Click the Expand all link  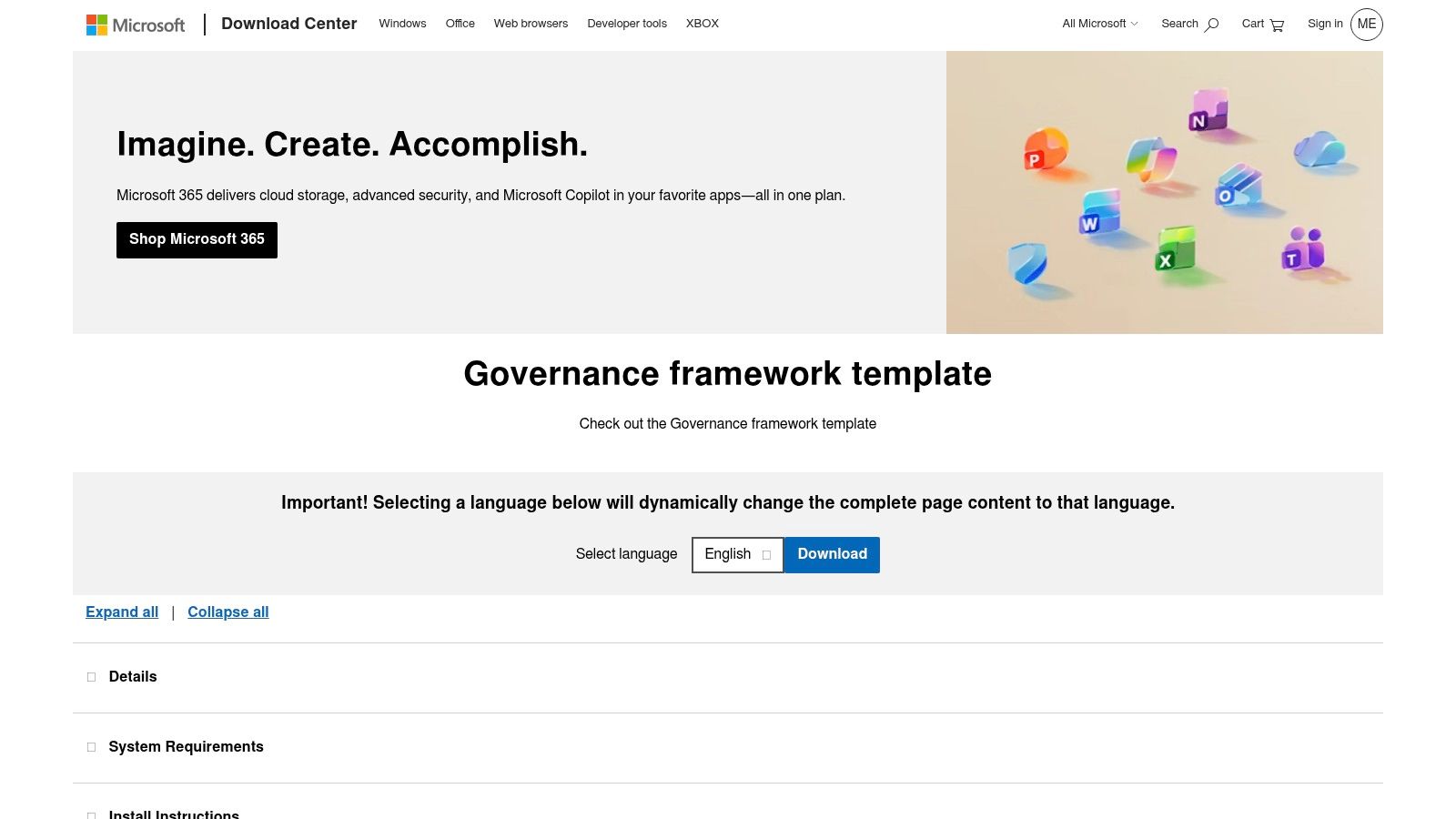[122, 612]
